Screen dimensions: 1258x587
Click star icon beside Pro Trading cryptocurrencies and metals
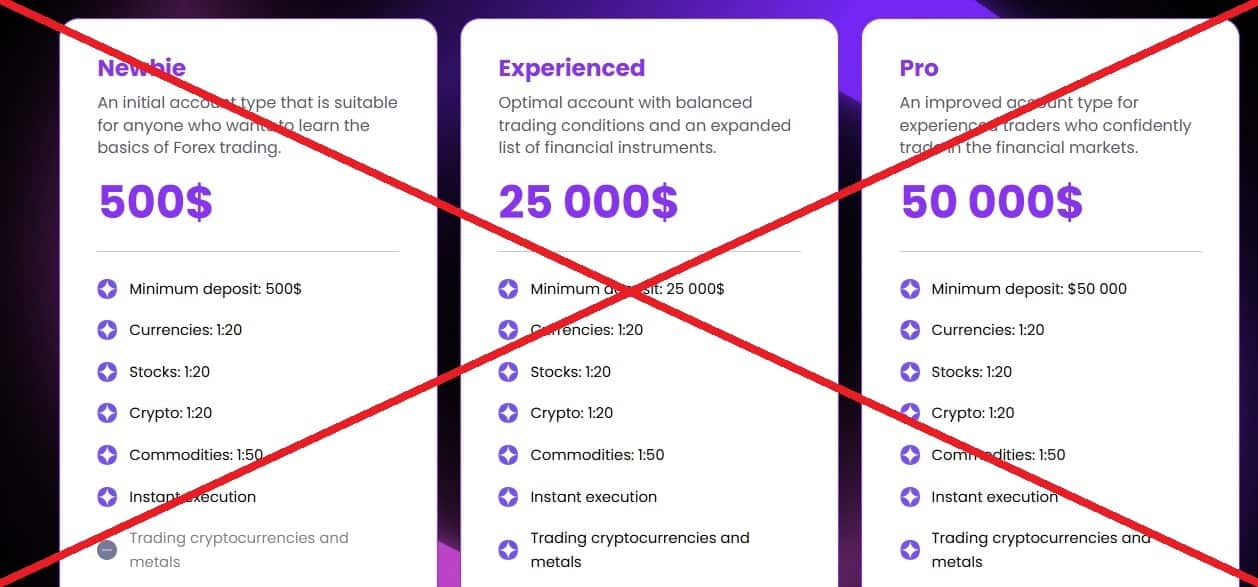[910, 550]
